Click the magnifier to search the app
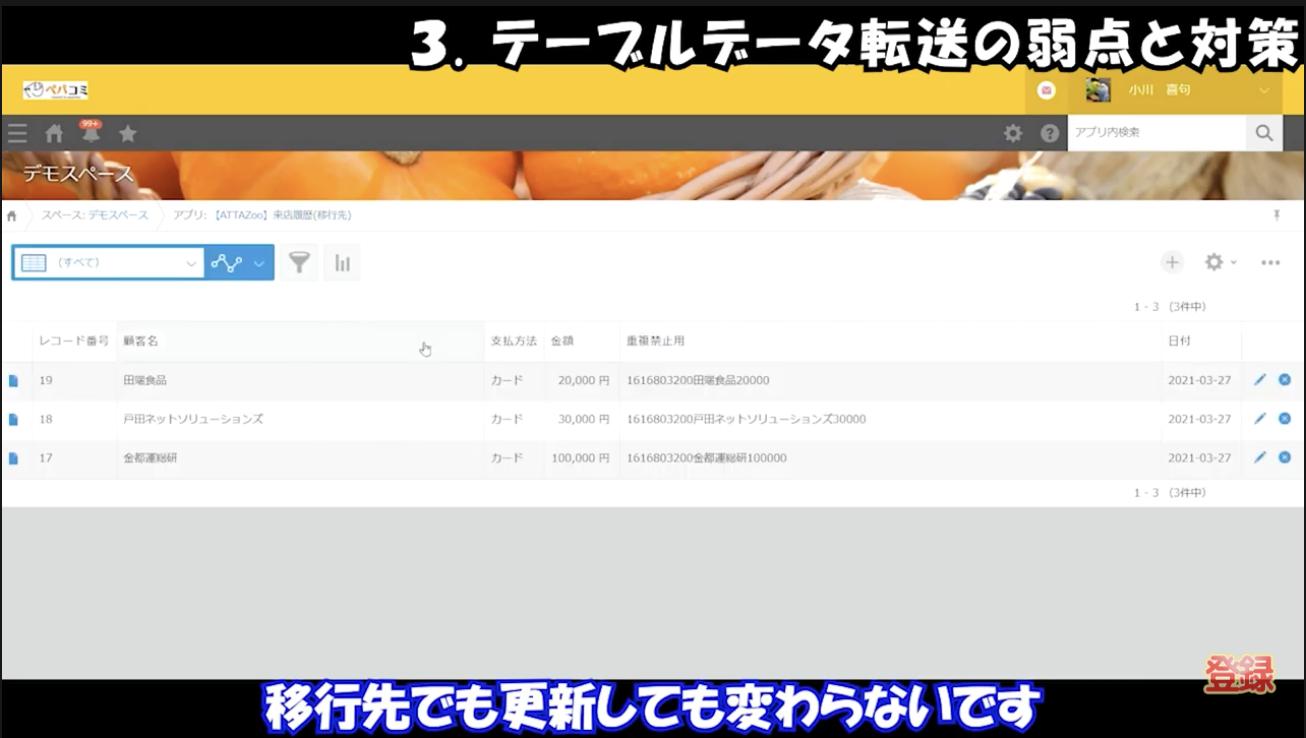 pyautogui.click(x=1264, y=132)
